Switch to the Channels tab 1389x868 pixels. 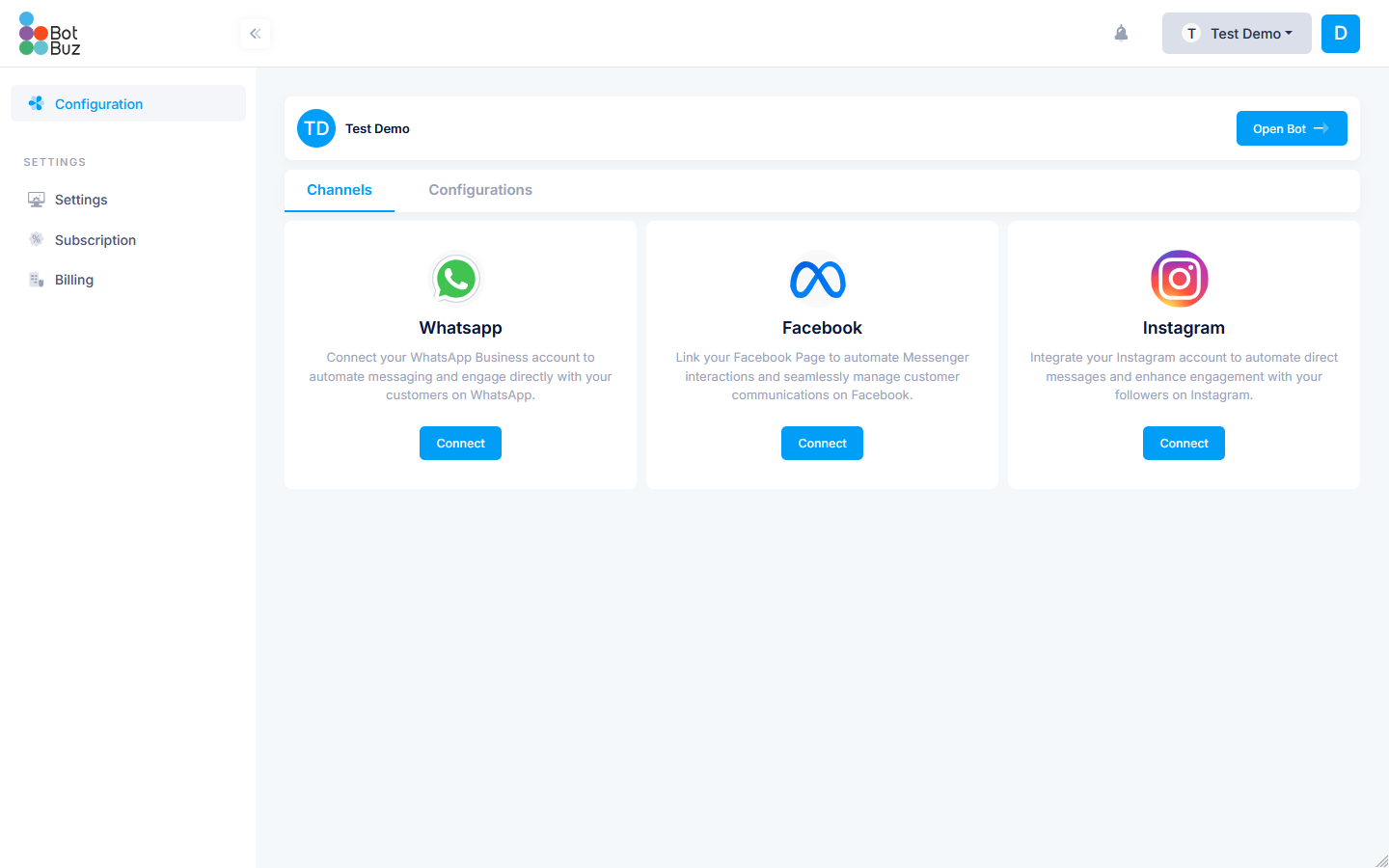[340, 190]
